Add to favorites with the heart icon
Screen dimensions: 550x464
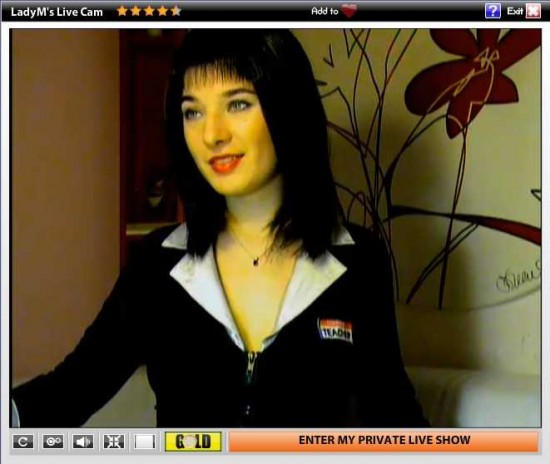349,11
